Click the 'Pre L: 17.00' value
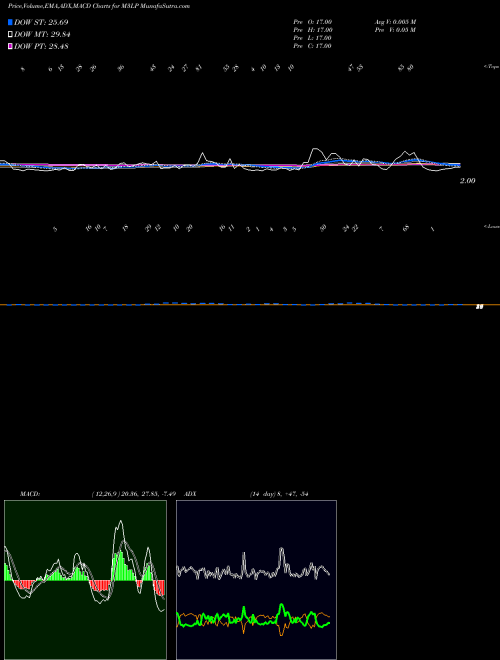500x660 pixels. (x=312, y=38)
